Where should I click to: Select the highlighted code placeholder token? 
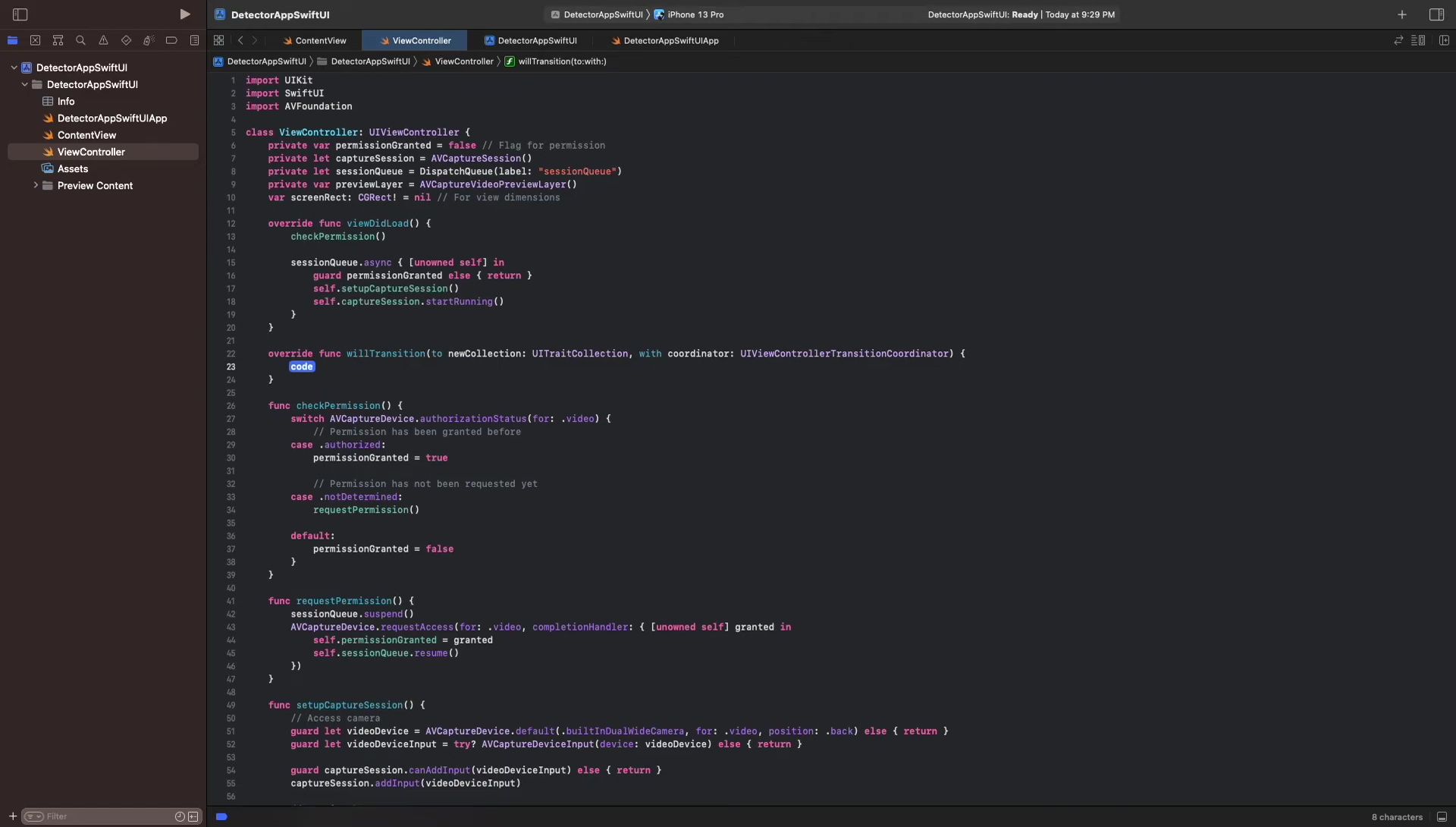coord(302,366)
